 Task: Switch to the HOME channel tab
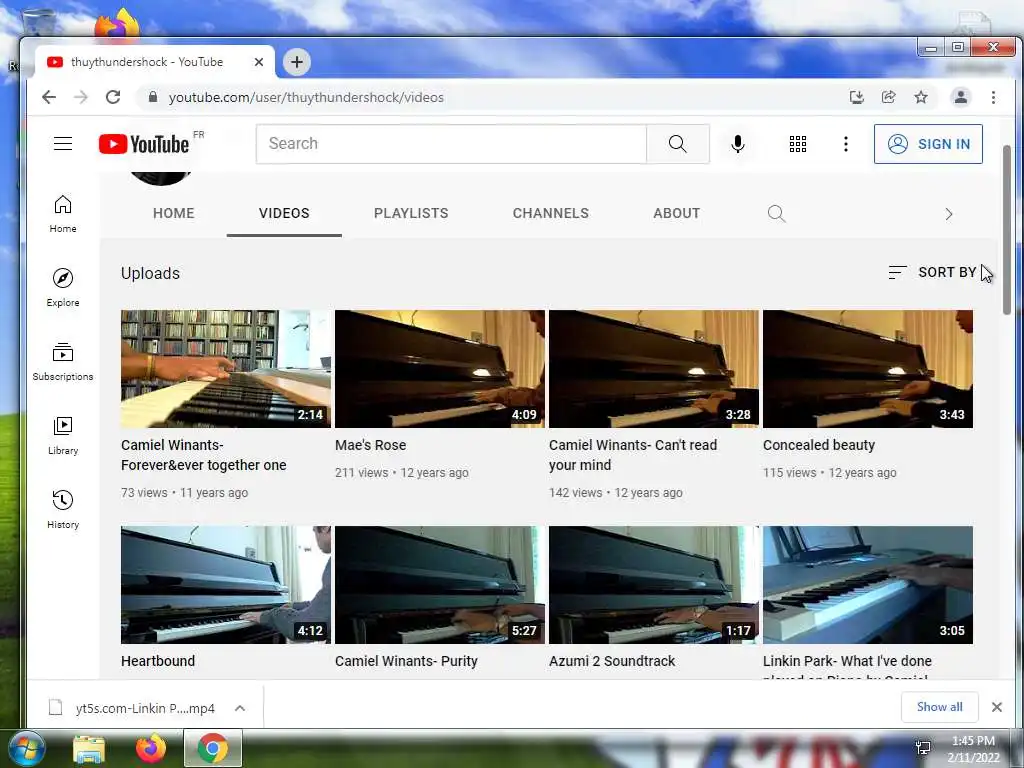pos(174,213)
